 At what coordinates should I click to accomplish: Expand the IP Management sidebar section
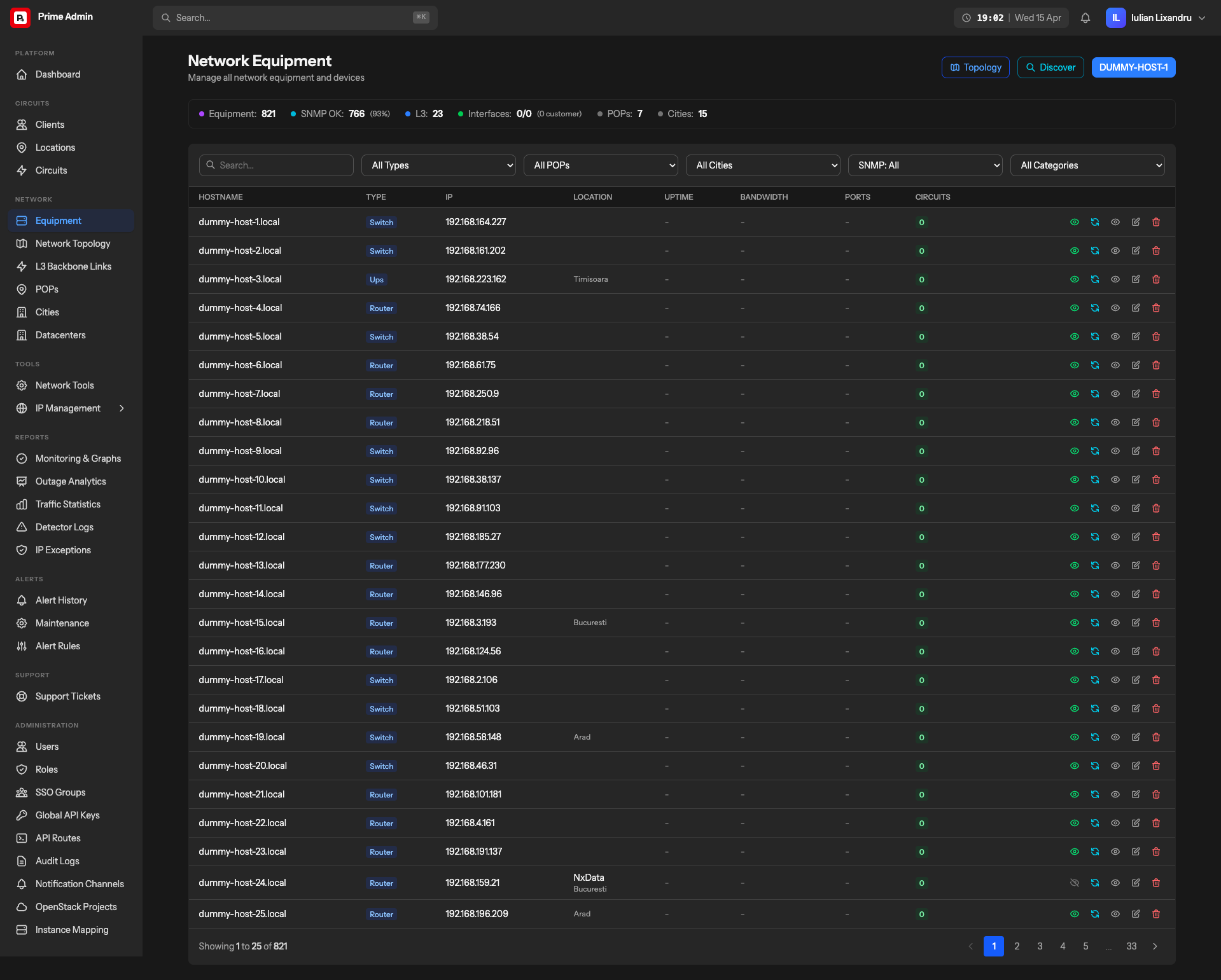(x=71, y=408)
